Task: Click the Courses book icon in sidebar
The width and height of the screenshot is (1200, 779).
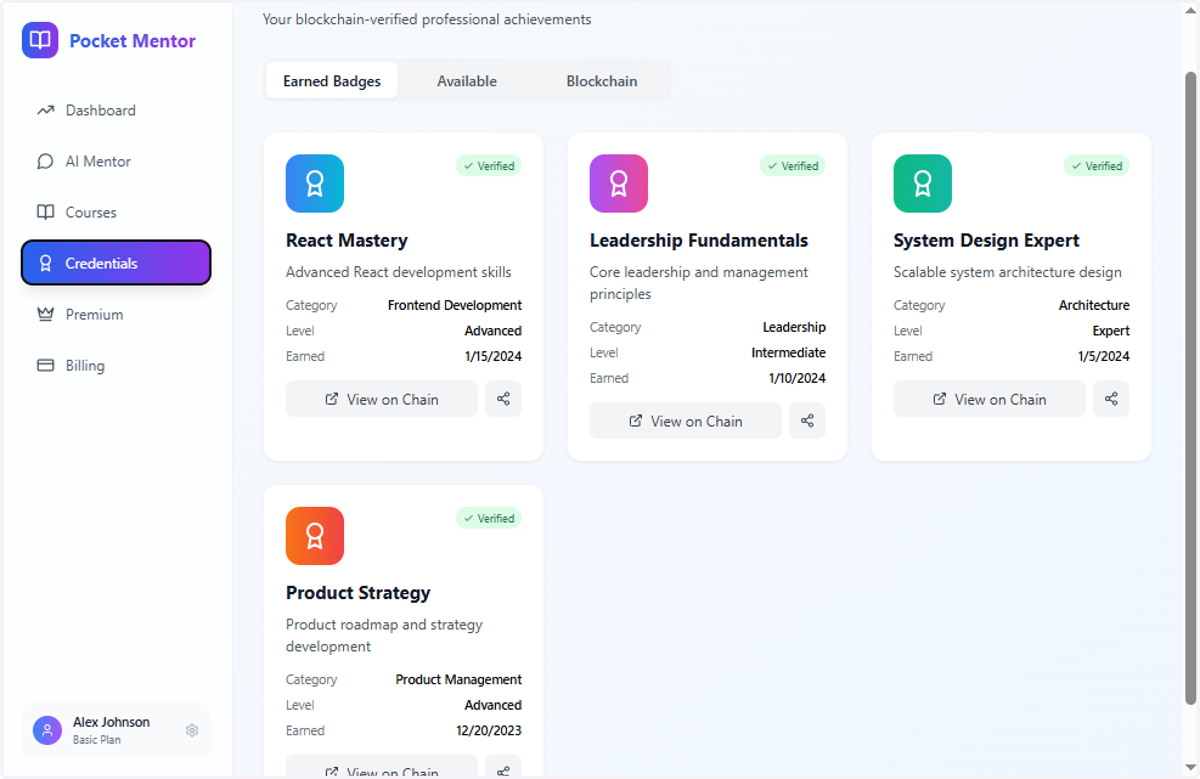Action: pos(45,212)
